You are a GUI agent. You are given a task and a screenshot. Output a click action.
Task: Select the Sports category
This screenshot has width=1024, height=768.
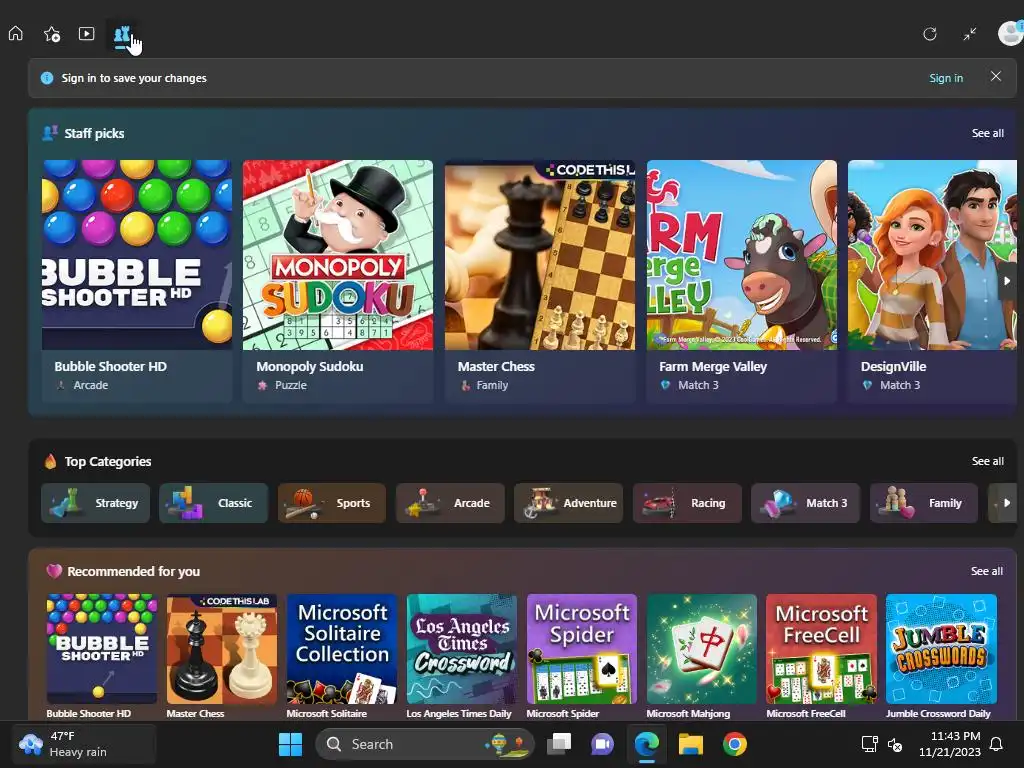click(332, 503)
